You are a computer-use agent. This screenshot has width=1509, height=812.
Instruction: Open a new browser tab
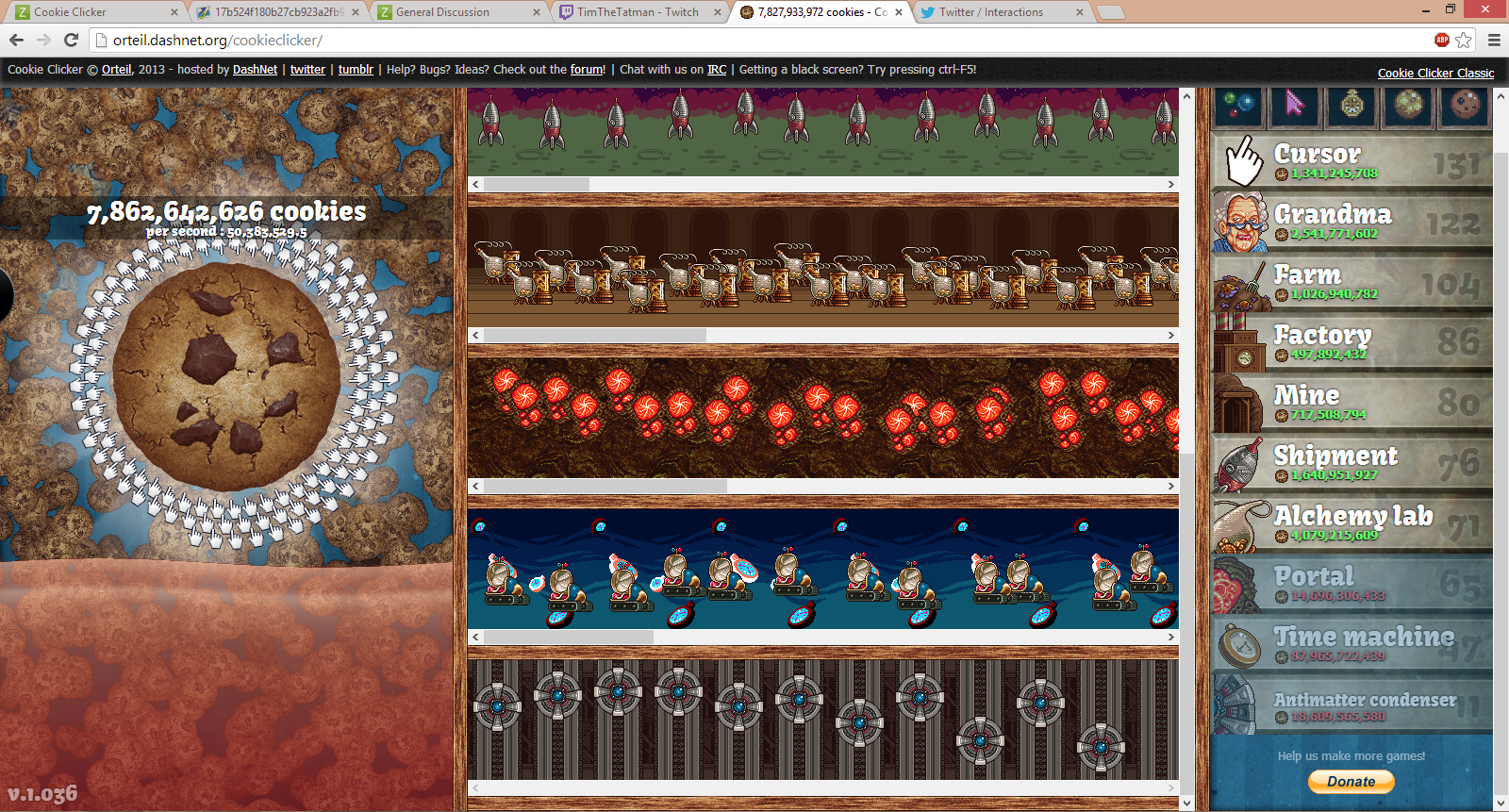click(1111, 12)
